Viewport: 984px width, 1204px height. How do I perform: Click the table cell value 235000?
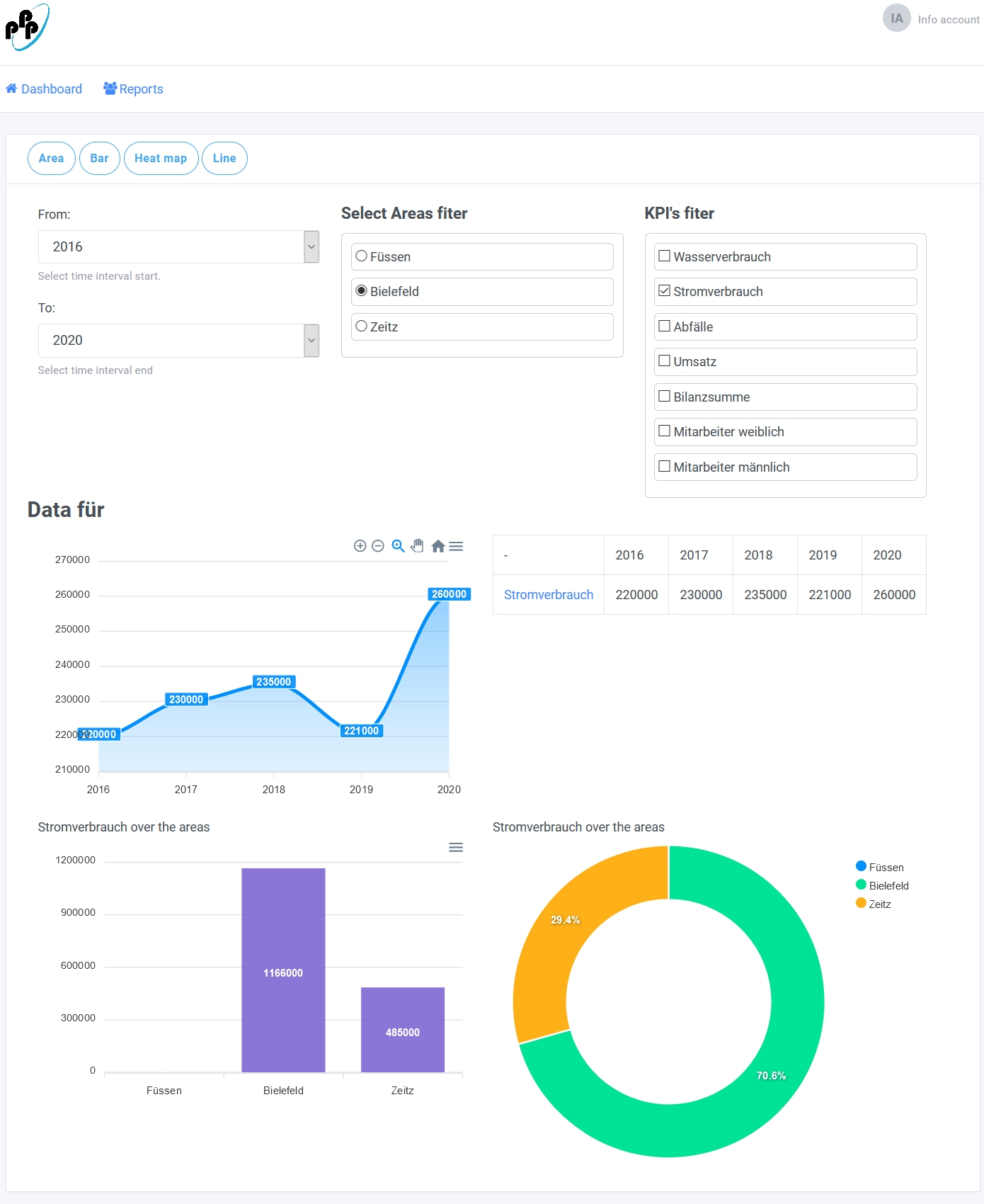click(765, 595)
